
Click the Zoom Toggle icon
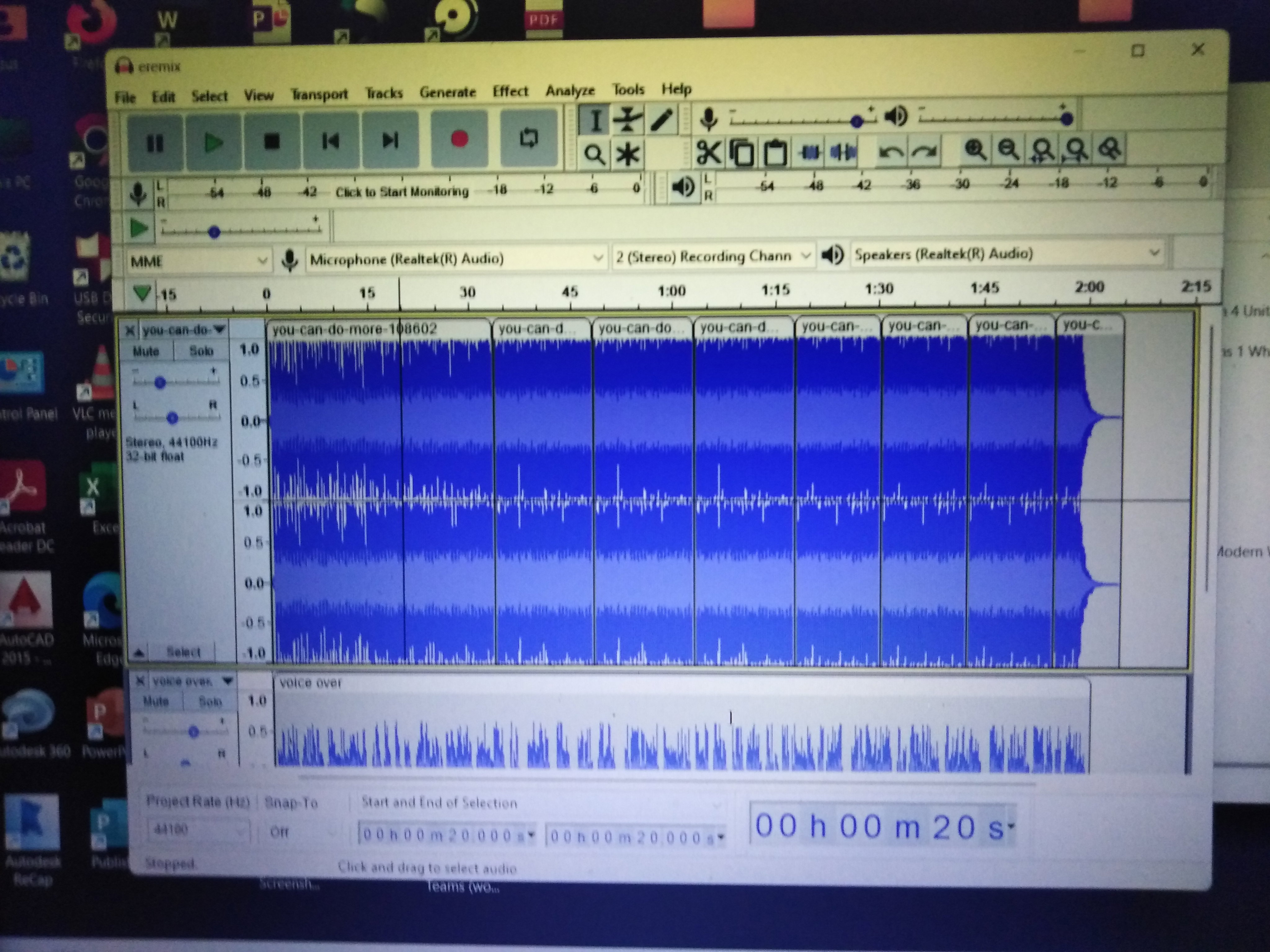point(1109,149)
